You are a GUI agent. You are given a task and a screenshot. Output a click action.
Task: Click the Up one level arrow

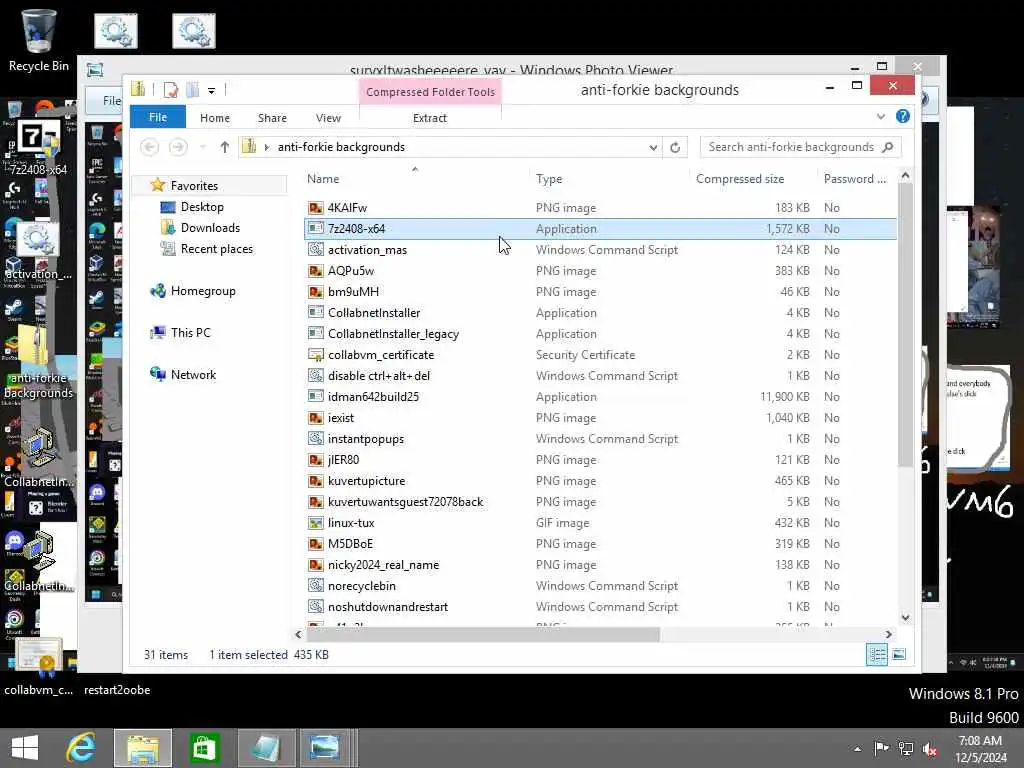pyautogui.click(x=225, y=147)
